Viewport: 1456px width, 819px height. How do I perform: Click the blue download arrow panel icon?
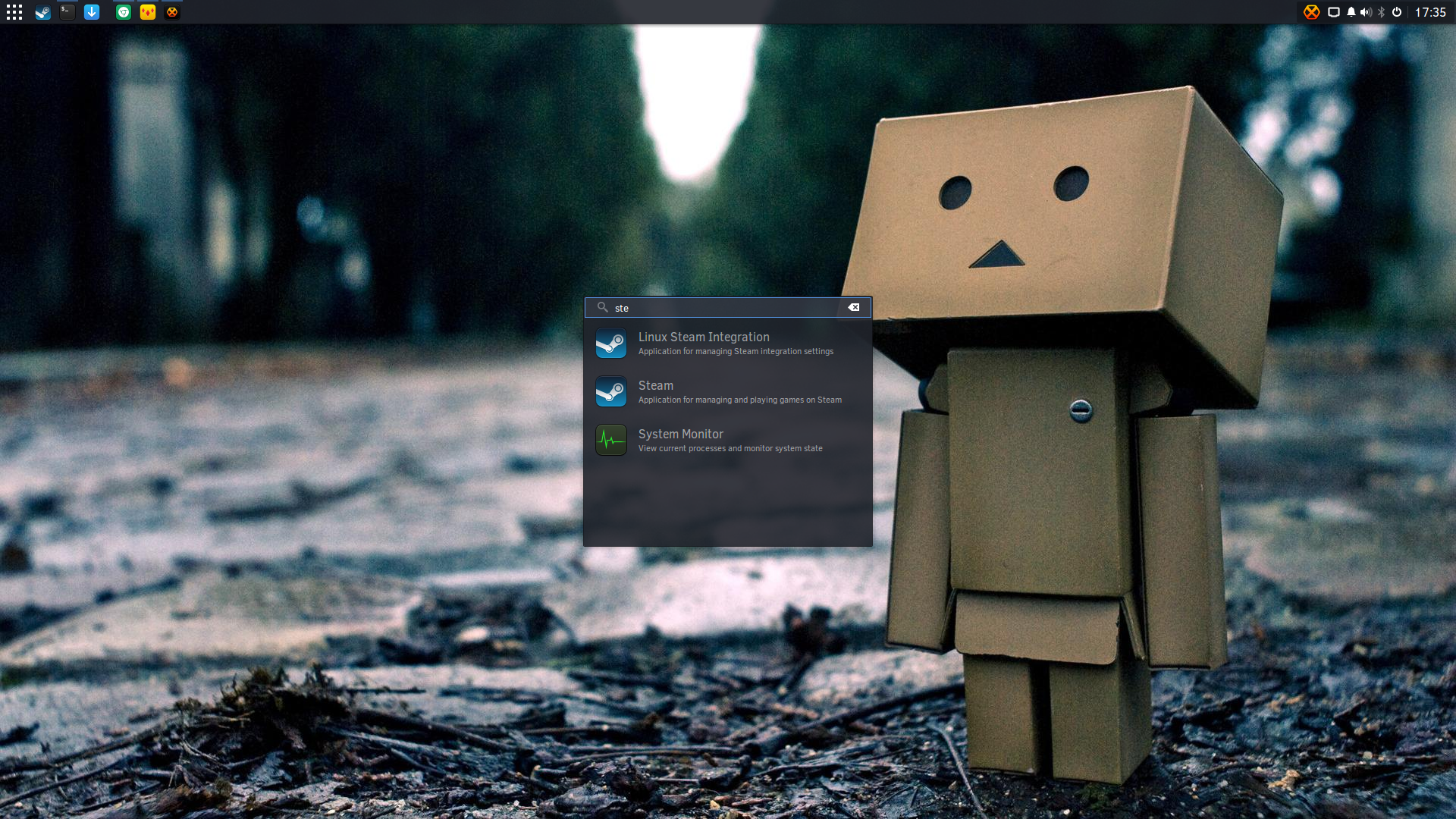coord(92,12)
